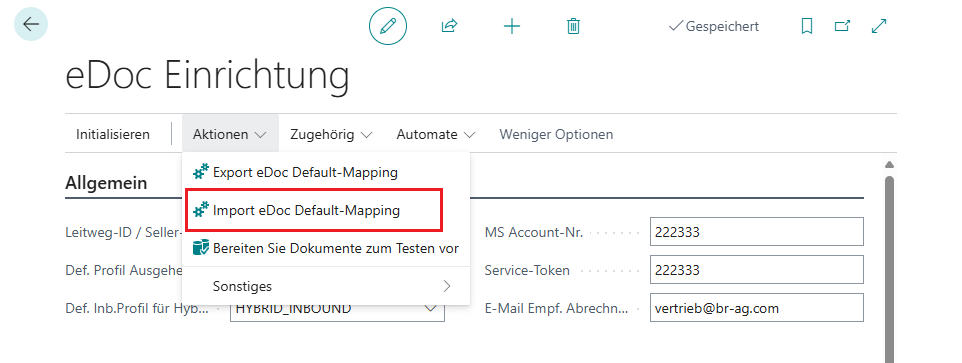
Task: Click the pencil edit icon
Action: [388, 26]
